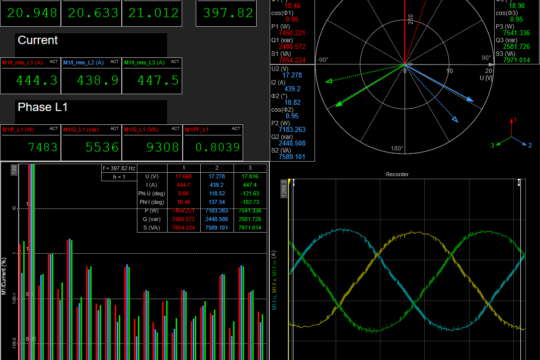Click the 0.00 Phi U value
540x360 pixels.
coord(184,194)
